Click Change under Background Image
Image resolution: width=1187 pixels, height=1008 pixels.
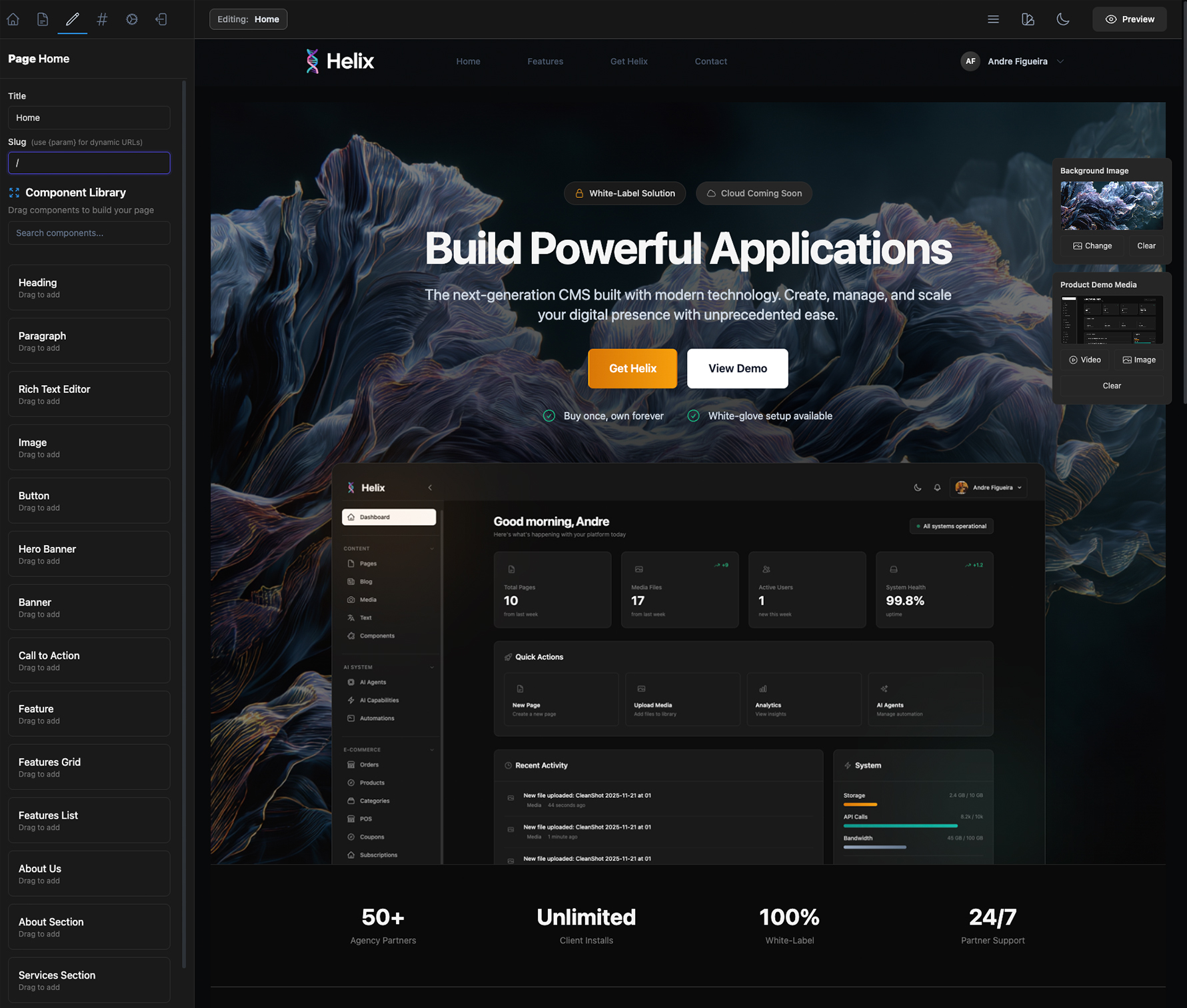tap(1092, 246)
